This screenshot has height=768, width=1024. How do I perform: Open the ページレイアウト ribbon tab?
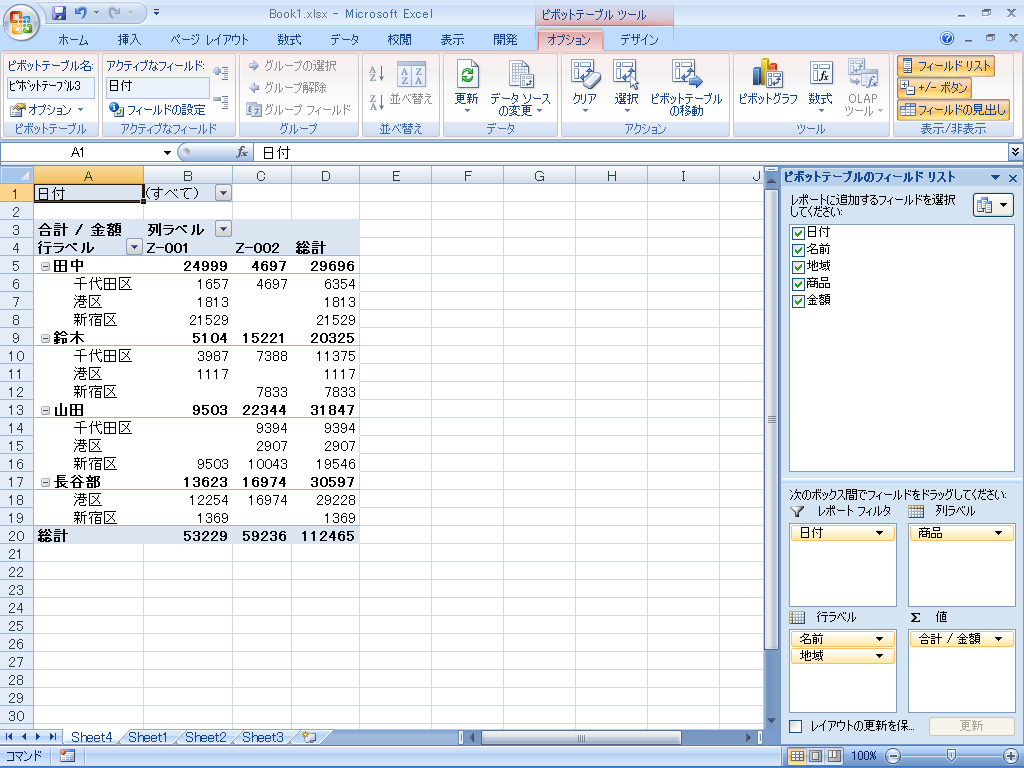click(209, 40)
